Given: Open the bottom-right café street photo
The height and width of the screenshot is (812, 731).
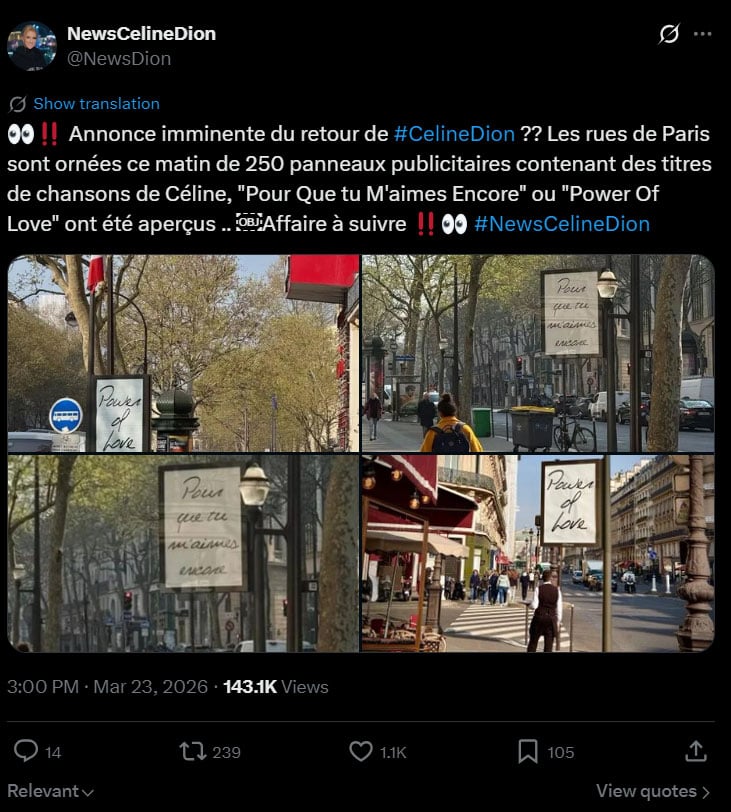Looking at the screenshot, I should [538, 553].
